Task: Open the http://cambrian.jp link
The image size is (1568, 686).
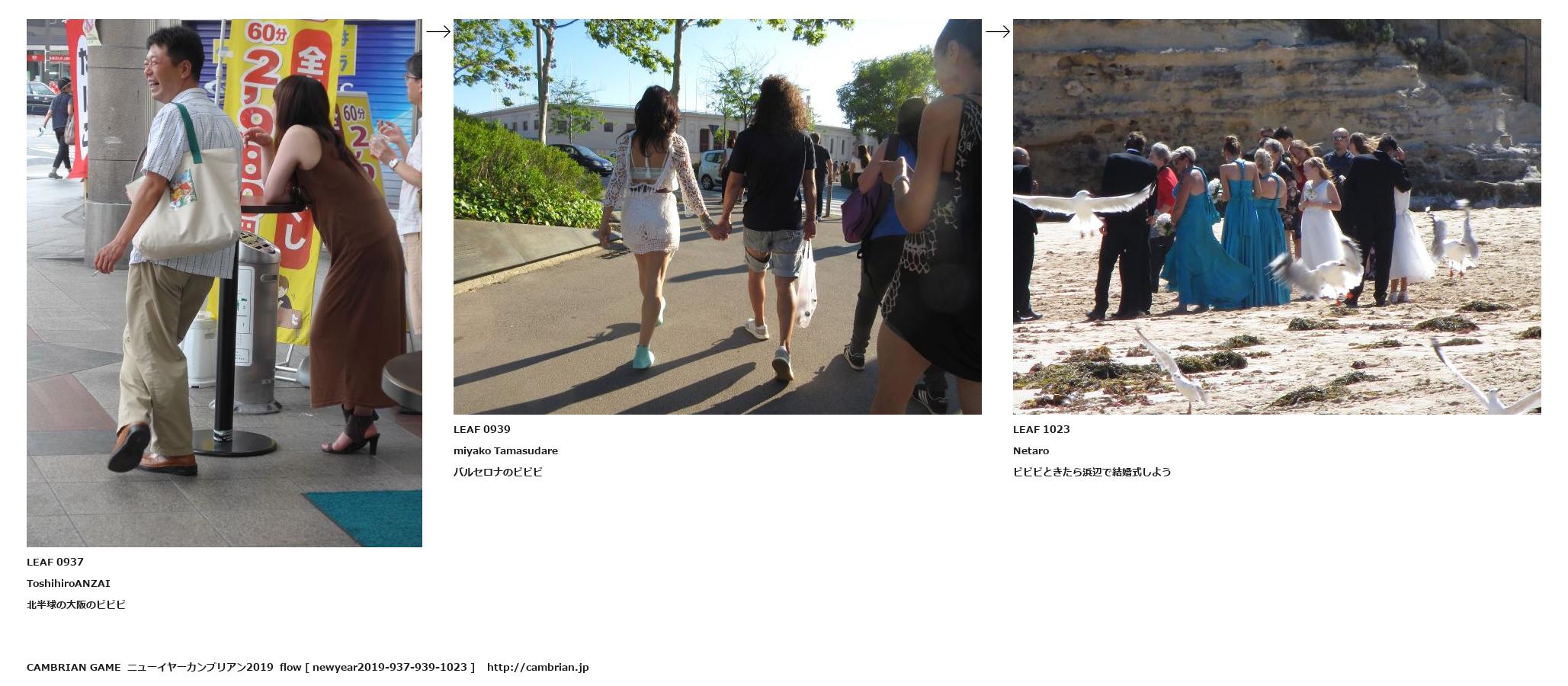Action: coord(537,667)
